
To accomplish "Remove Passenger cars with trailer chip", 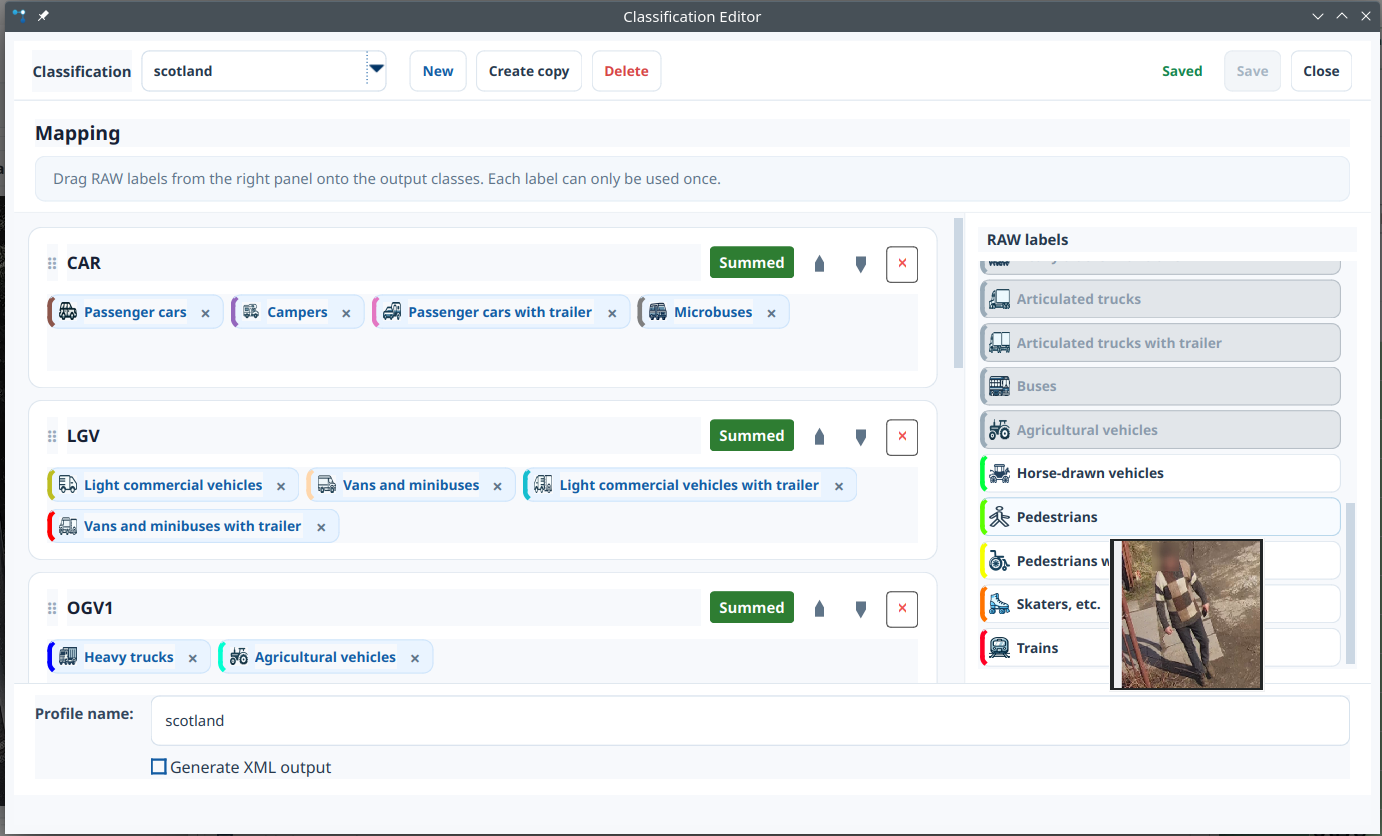I will click(x=611, y=313).
